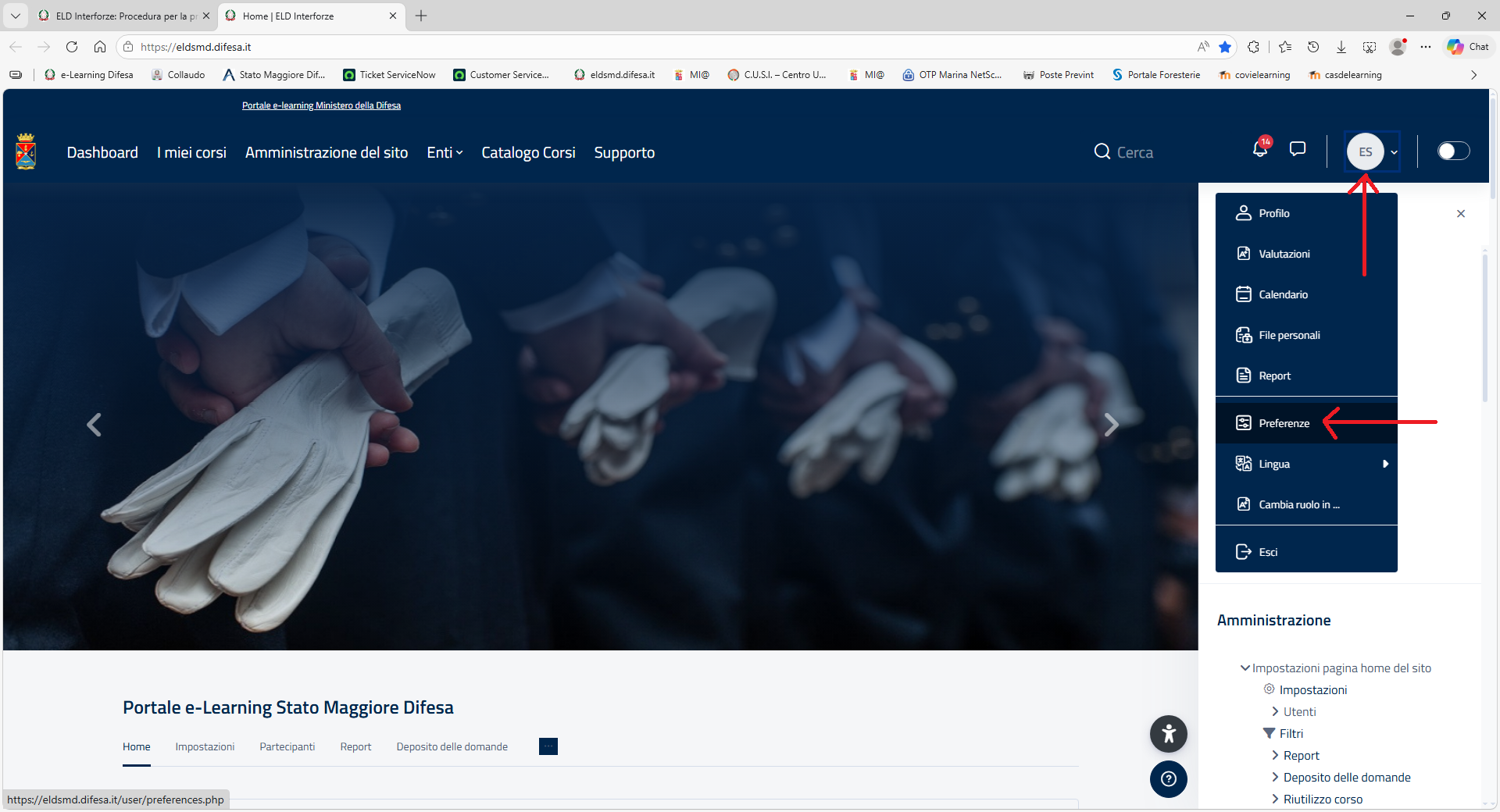Click the favorite star in the address bar

1225,47
